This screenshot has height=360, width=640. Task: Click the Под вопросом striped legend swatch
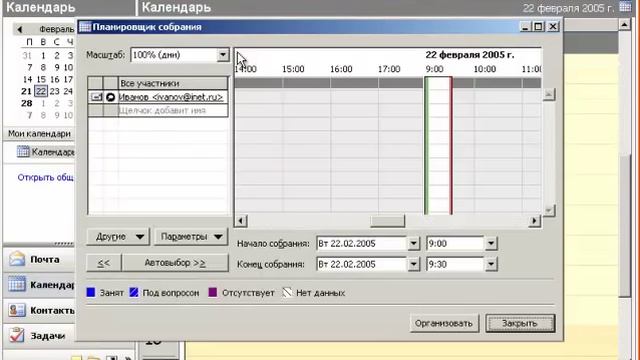click(134, 292)
